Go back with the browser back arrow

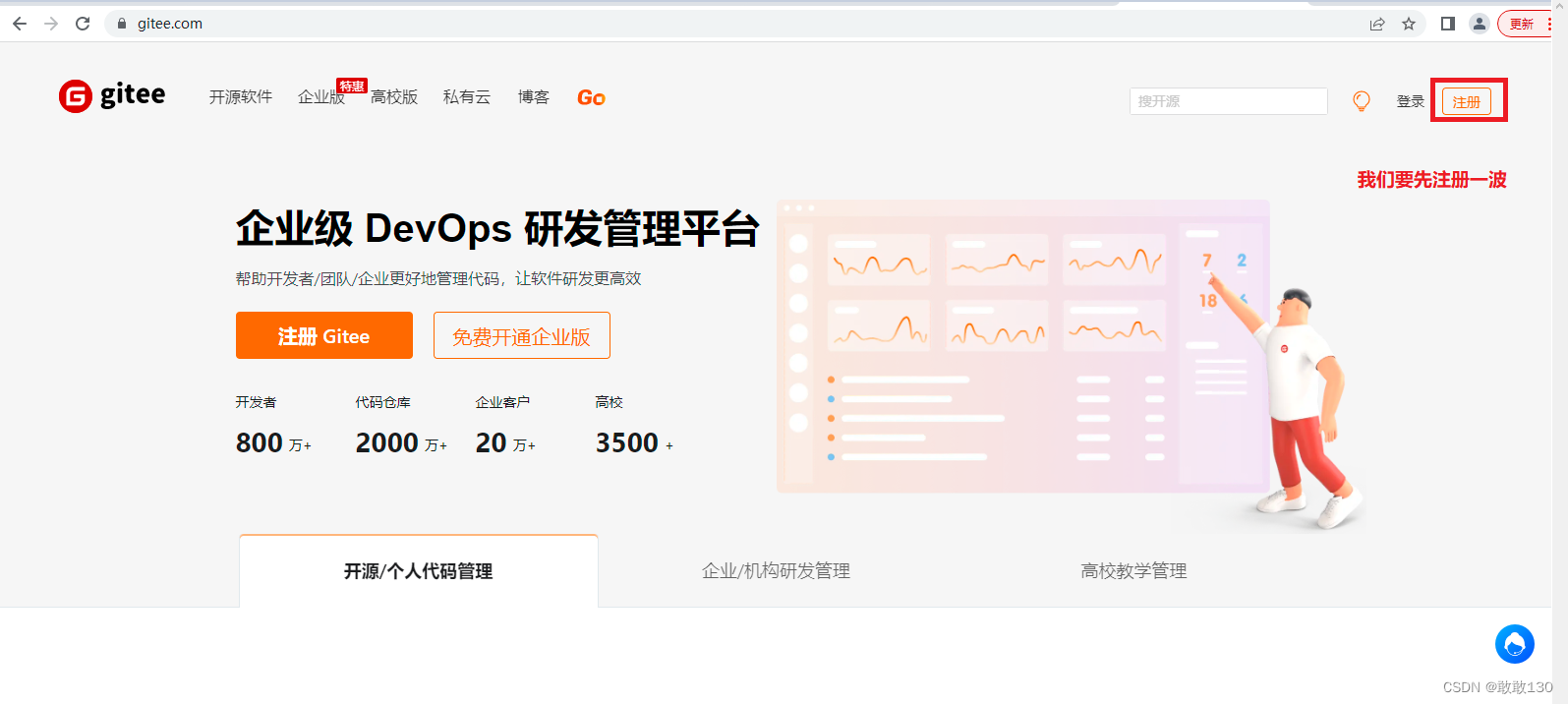coord(20,24)
